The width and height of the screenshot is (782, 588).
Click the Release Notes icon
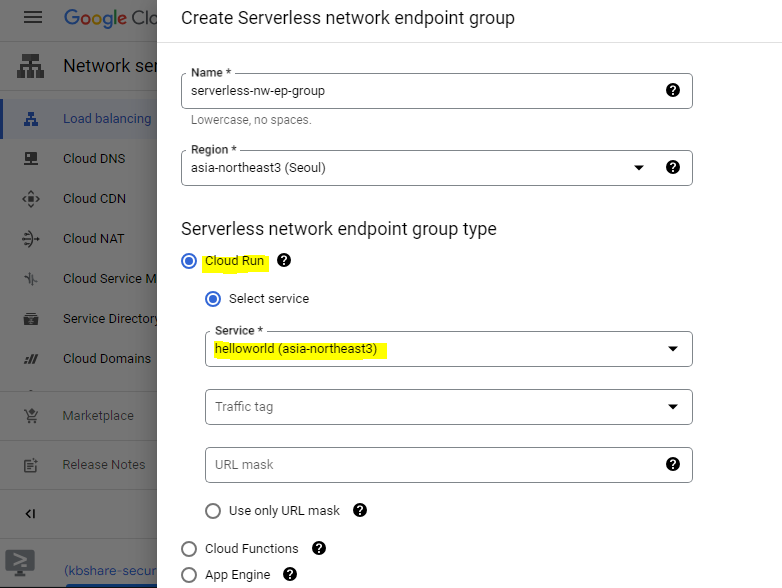pos(31,465)
